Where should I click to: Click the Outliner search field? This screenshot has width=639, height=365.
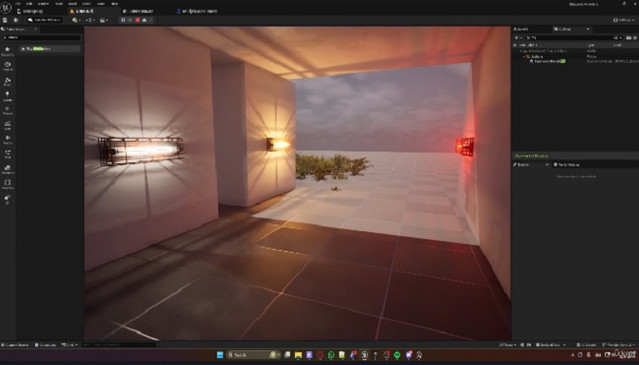pyautogui.click(x=573, y=38)
